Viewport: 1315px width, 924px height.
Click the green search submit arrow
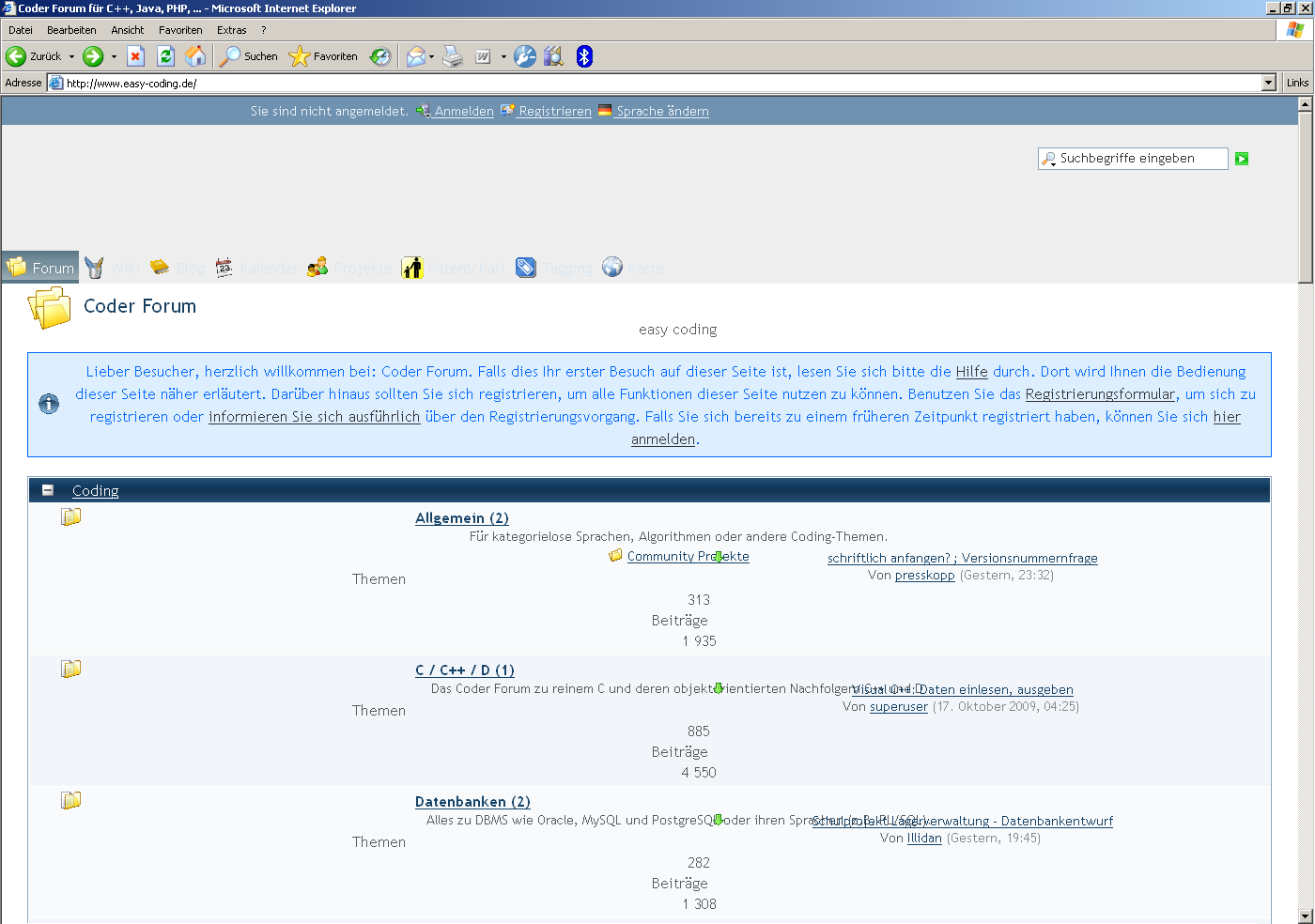coord(1242,159)
